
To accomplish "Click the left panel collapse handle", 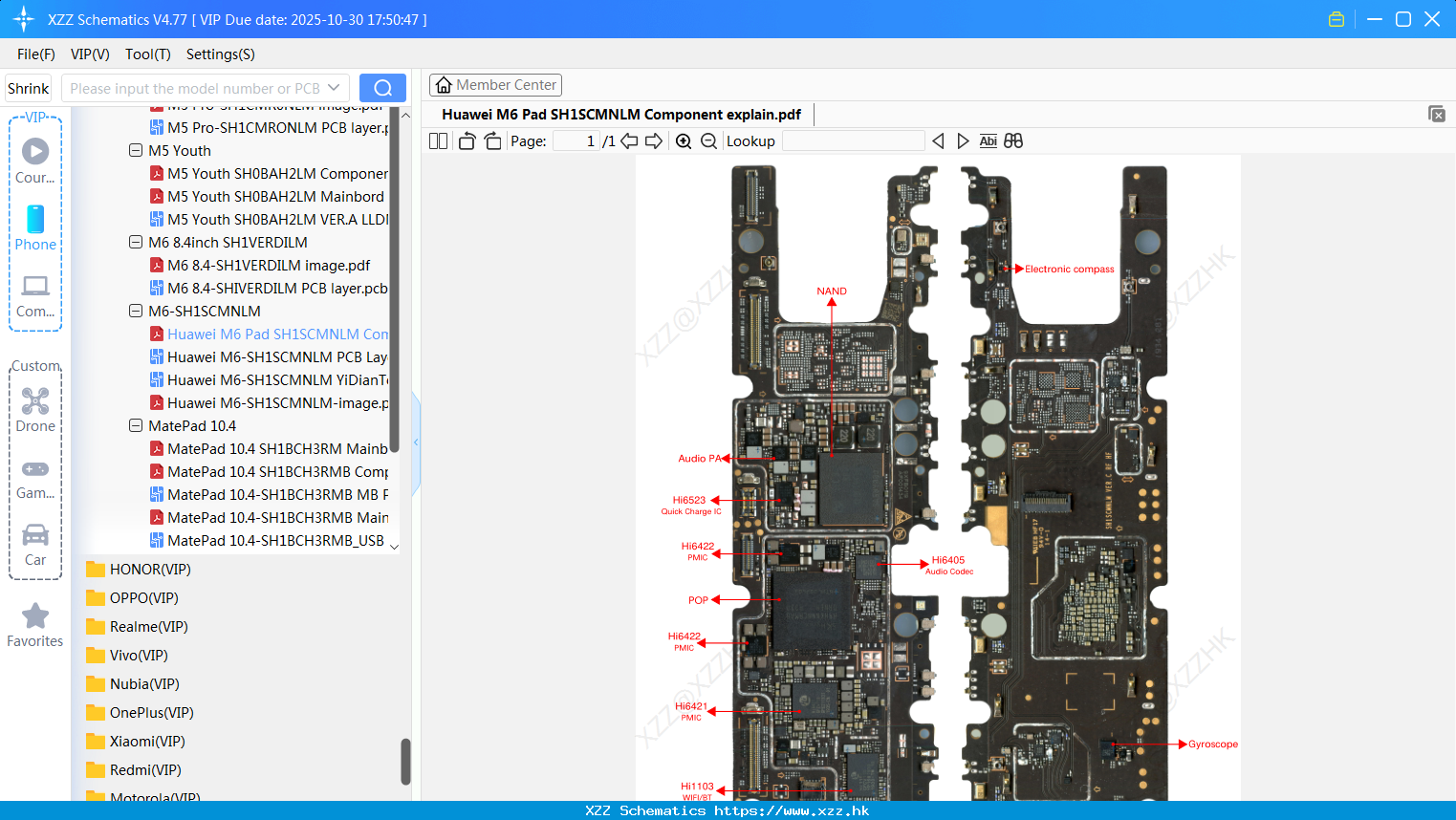I will pyautogui.click(x=416, y=442).
